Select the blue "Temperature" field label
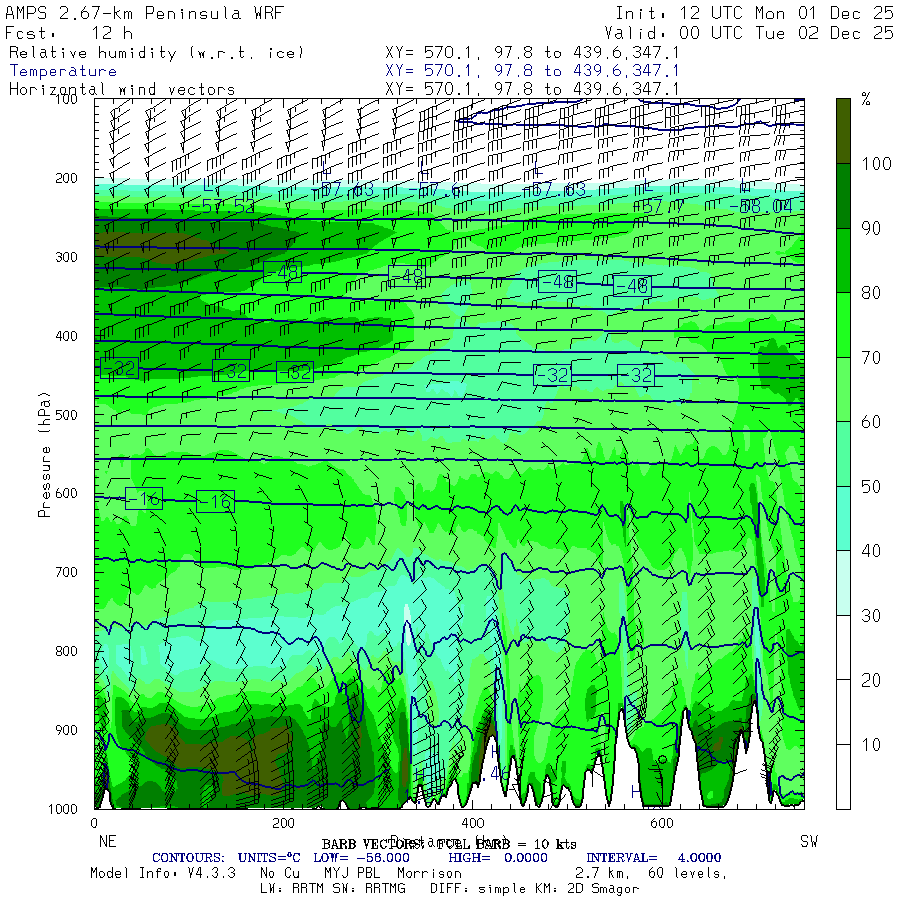Image resolution: width=900 pixels, height=900 pixels. pos(63,71)
